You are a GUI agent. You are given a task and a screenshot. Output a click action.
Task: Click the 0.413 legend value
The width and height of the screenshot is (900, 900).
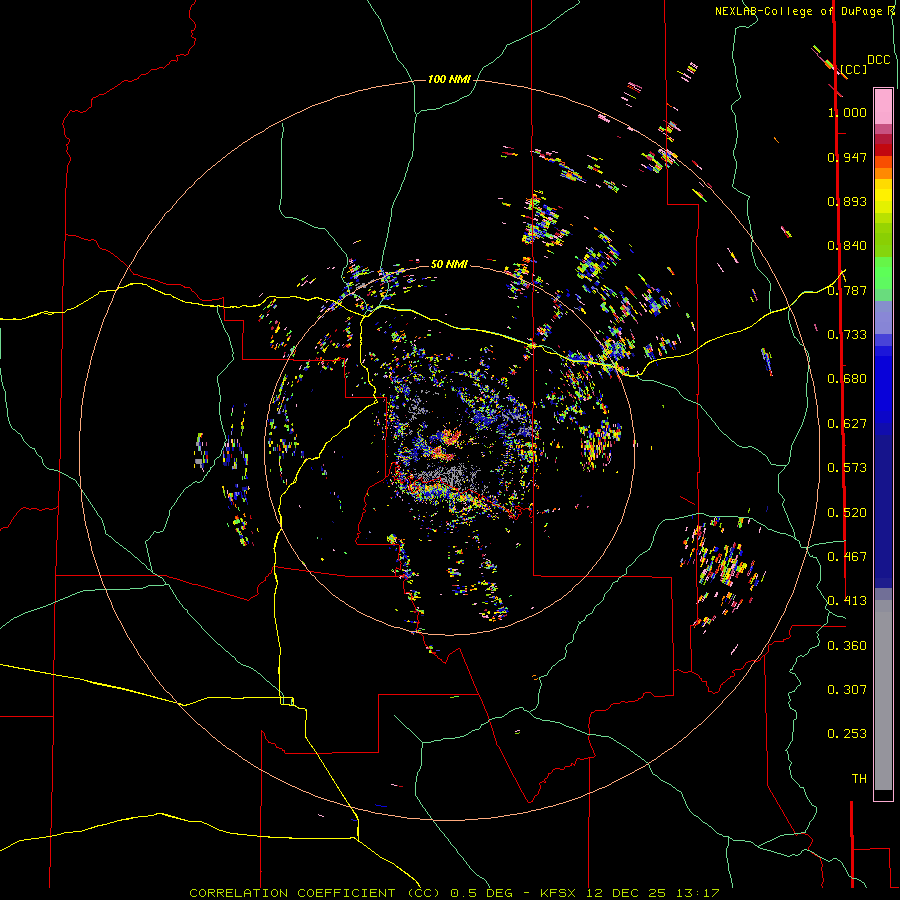pyautogui.click(x=847, y=601)
